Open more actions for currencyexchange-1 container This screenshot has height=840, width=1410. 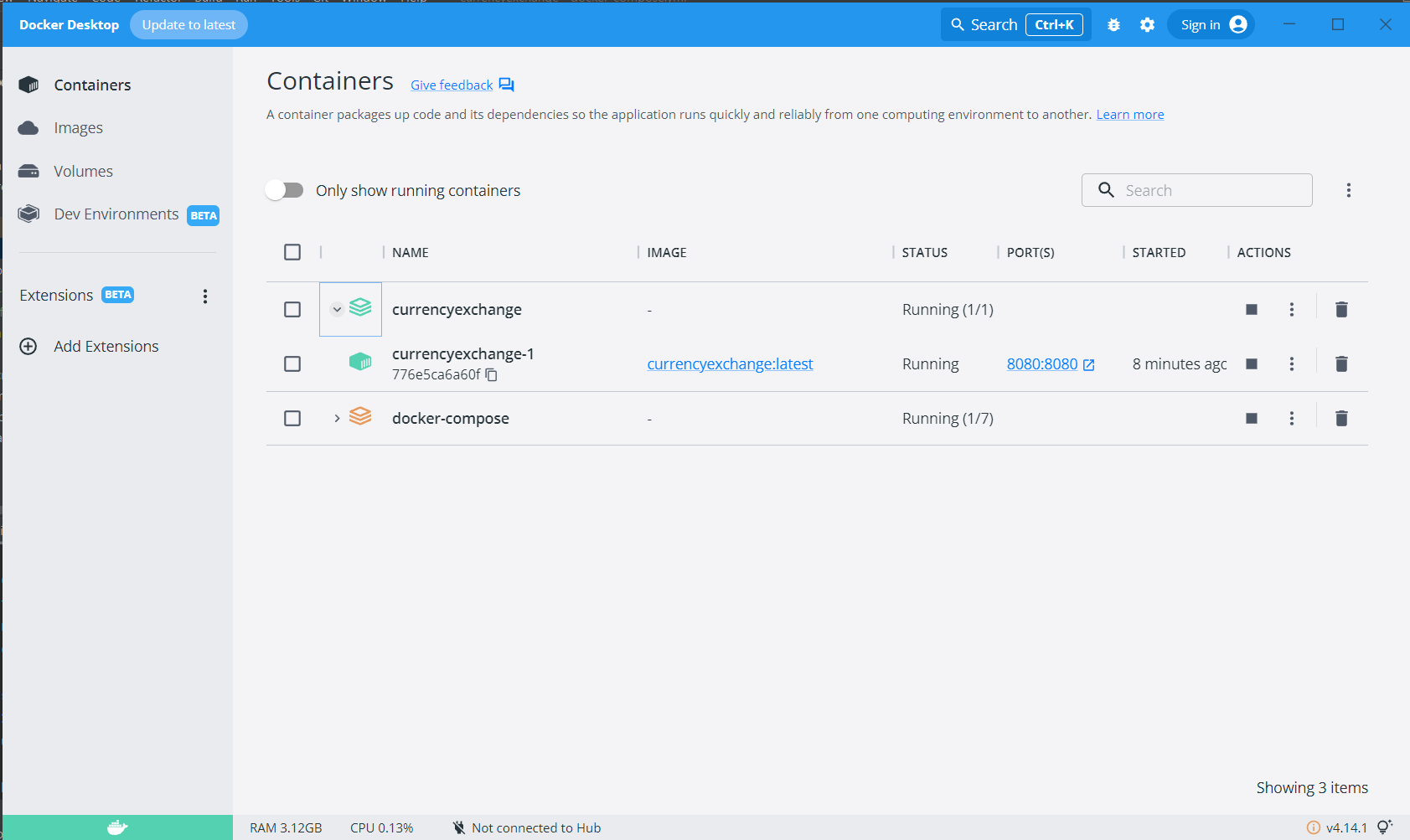tap(1292, 363)
